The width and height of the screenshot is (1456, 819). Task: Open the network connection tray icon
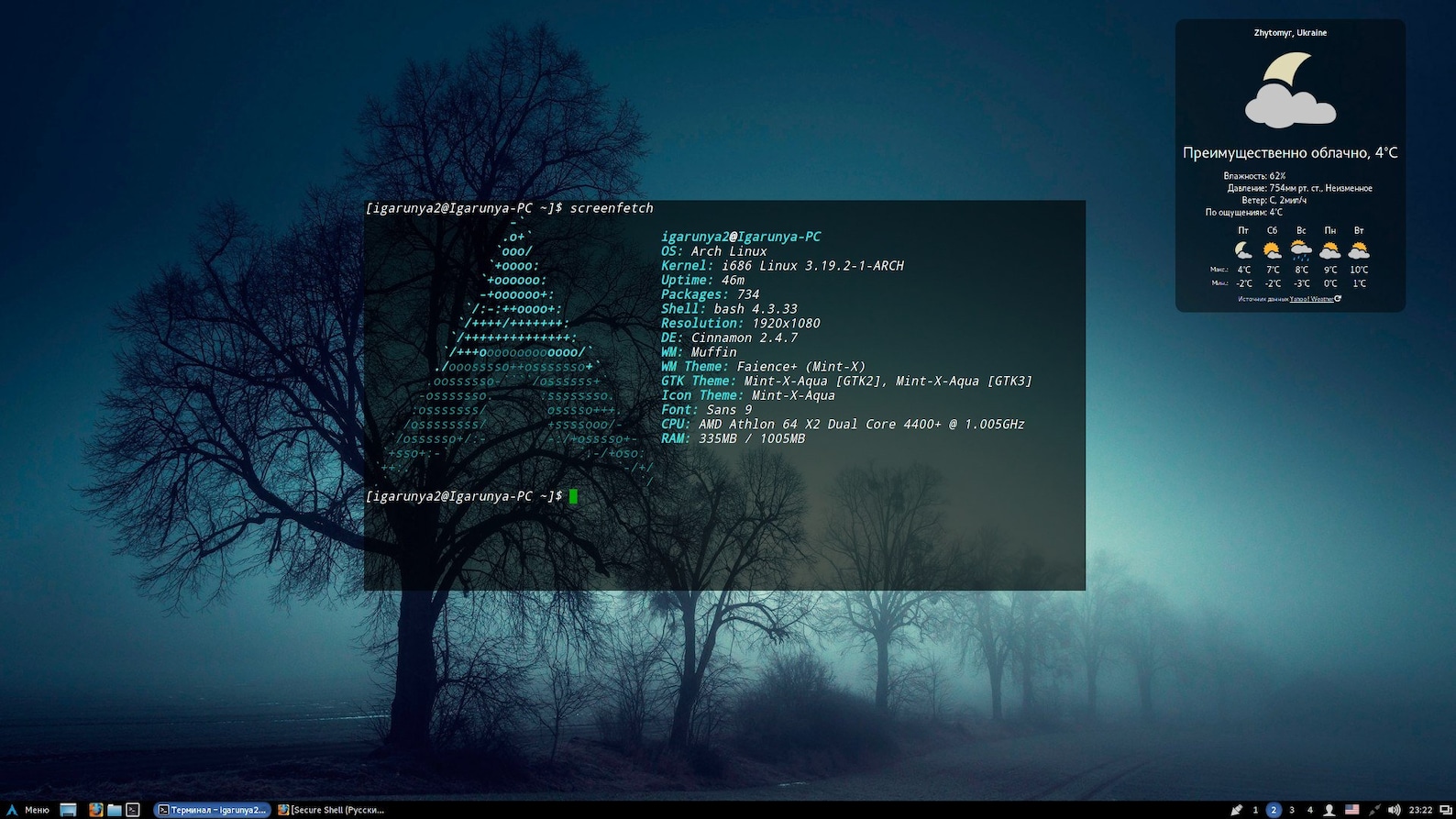(x=1373, y=810)
